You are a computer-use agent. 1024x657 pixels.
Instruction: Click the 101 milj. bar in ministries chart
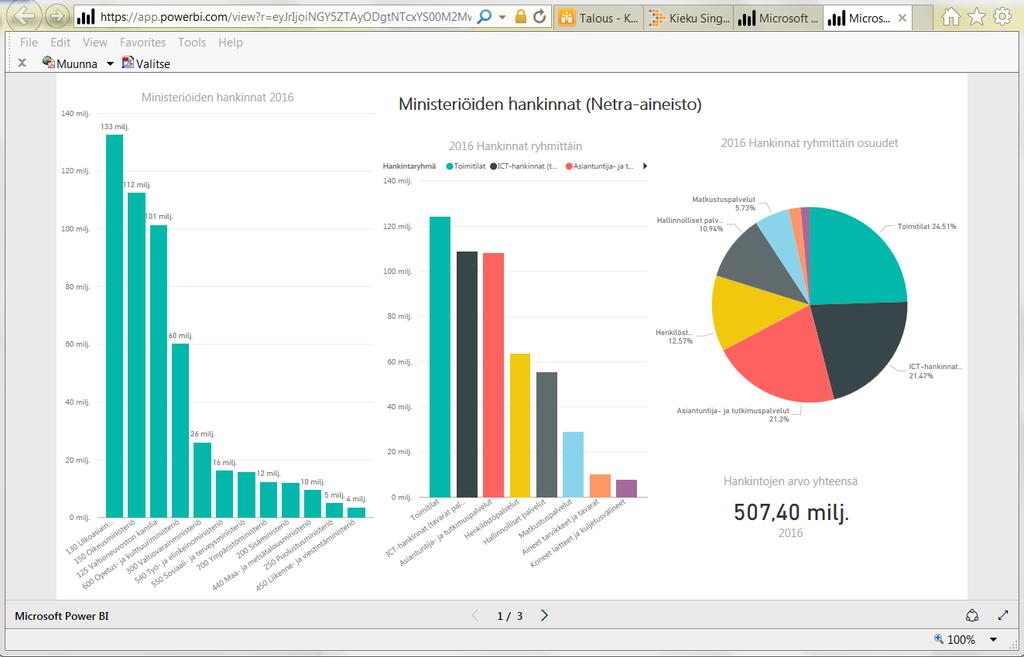coord(159,372)
